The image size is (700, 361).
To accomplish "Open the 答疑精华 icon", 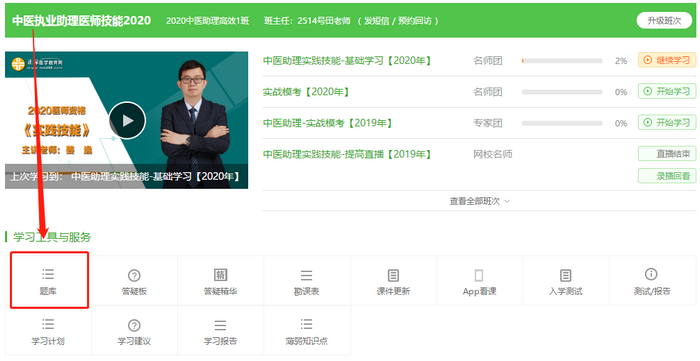I will point(221,274).
